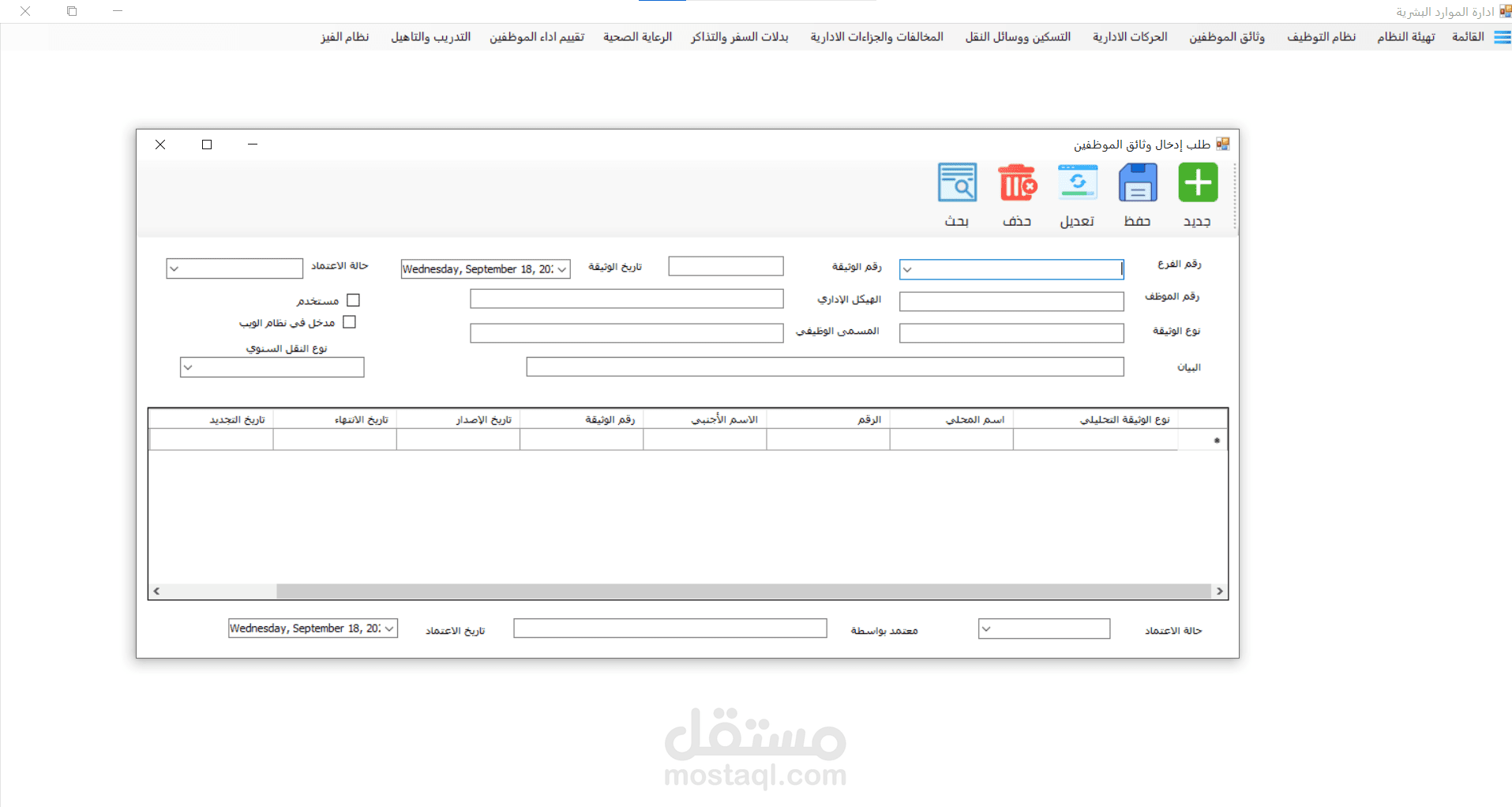Click the grid scrollbar right arrow
The image size is (1512, 807).
coord(1220,591)
